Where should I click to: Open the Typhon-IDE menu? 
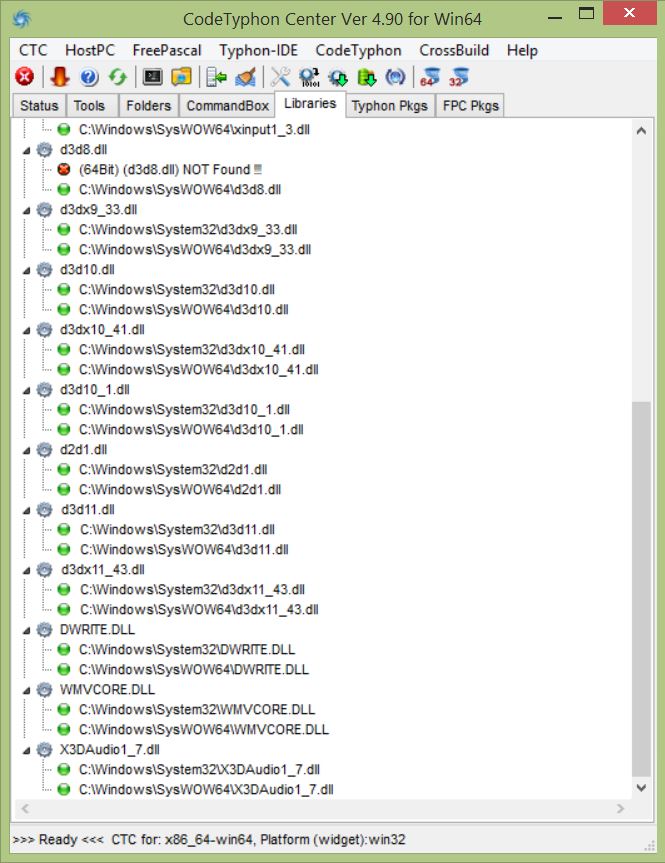pyautogui.click(x=258, y=50)
